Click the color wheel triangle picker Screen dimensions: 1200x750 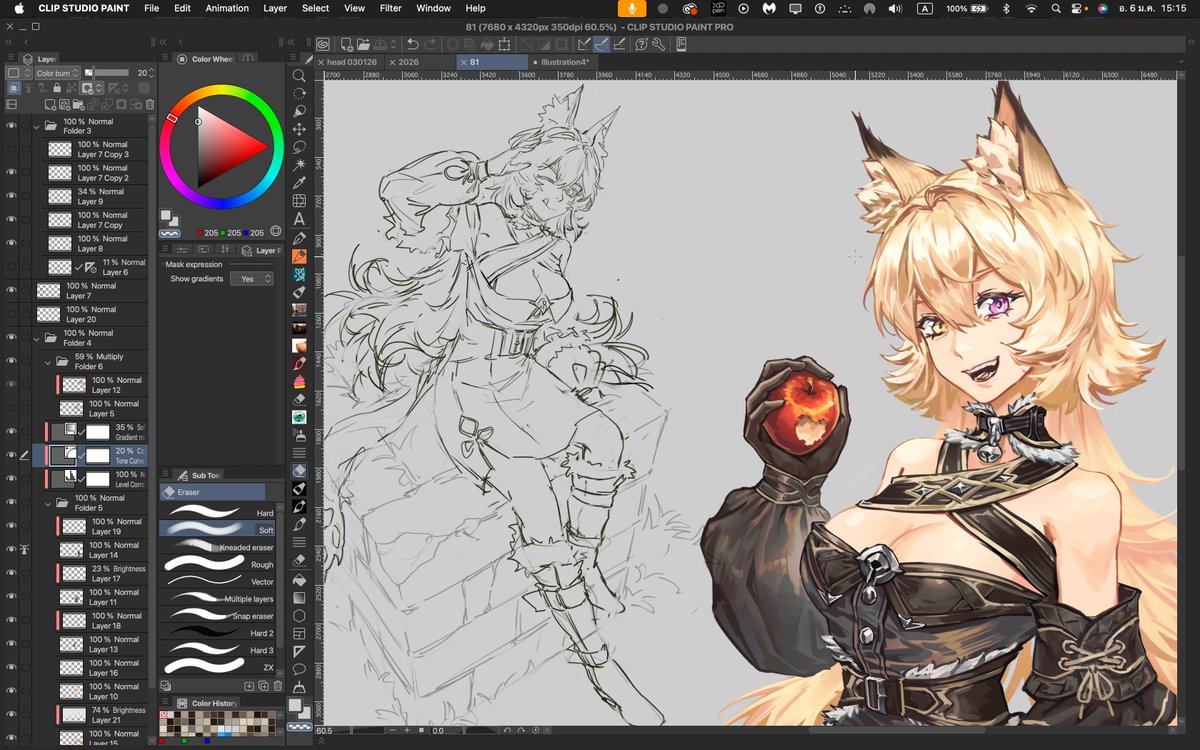coord(228,147)
